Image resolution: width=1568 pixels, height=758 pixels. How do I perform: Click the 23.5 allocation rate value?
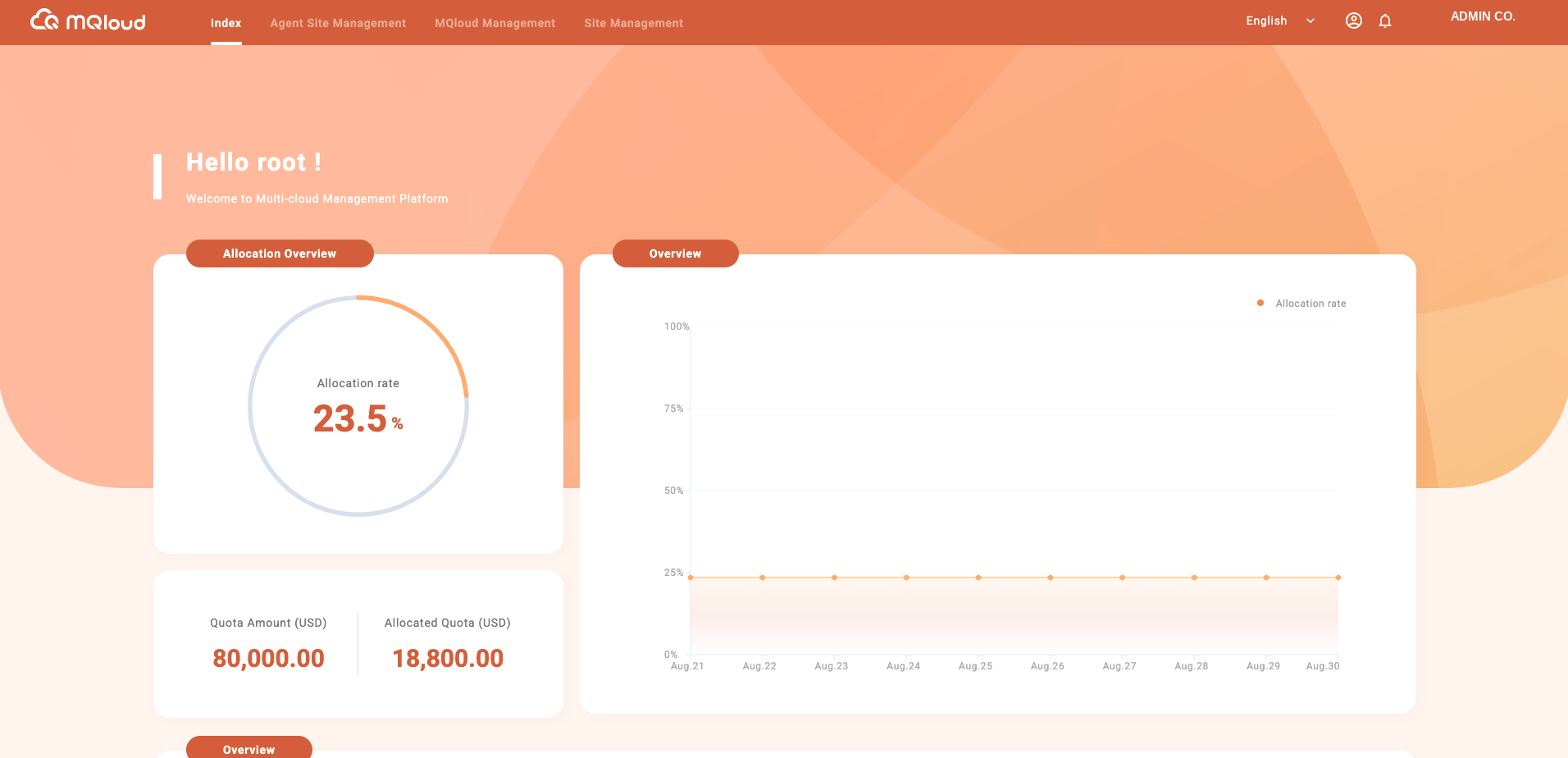pos(350,419)
